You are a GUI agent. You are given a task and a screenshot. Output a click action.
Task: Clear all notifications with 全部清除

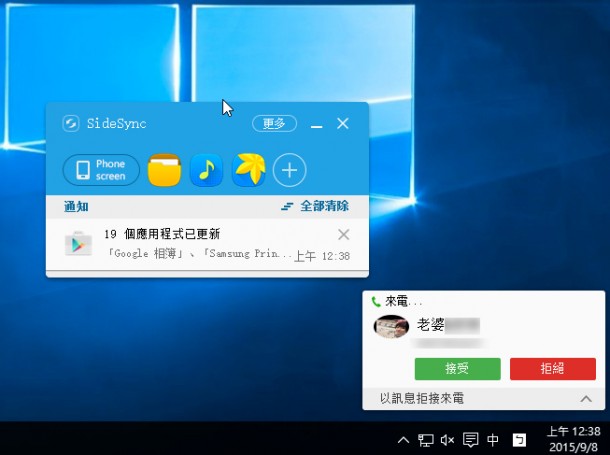[x=315, y=206]
